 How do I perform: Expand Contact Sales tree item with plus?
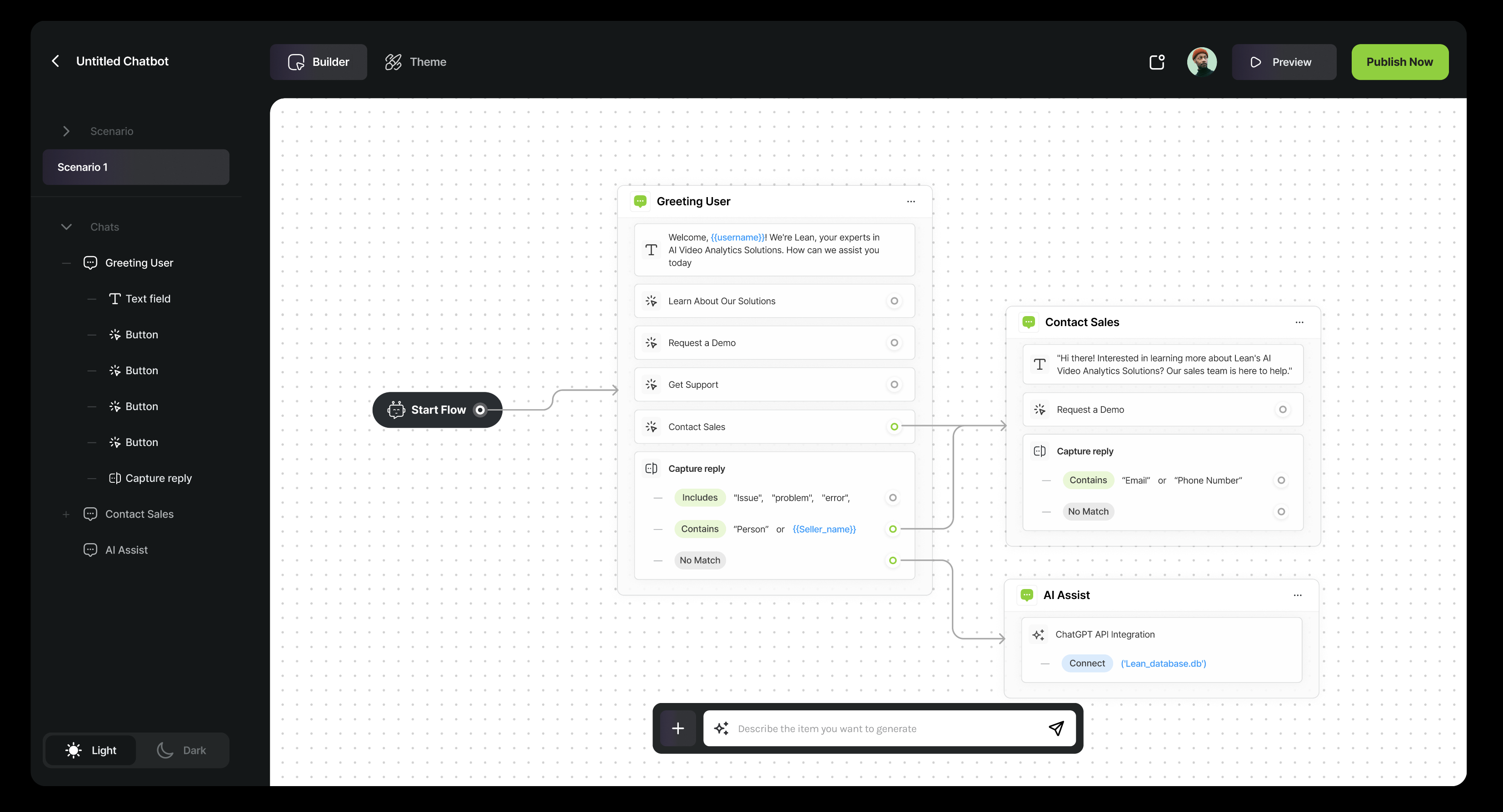click(x=66, y=515)
